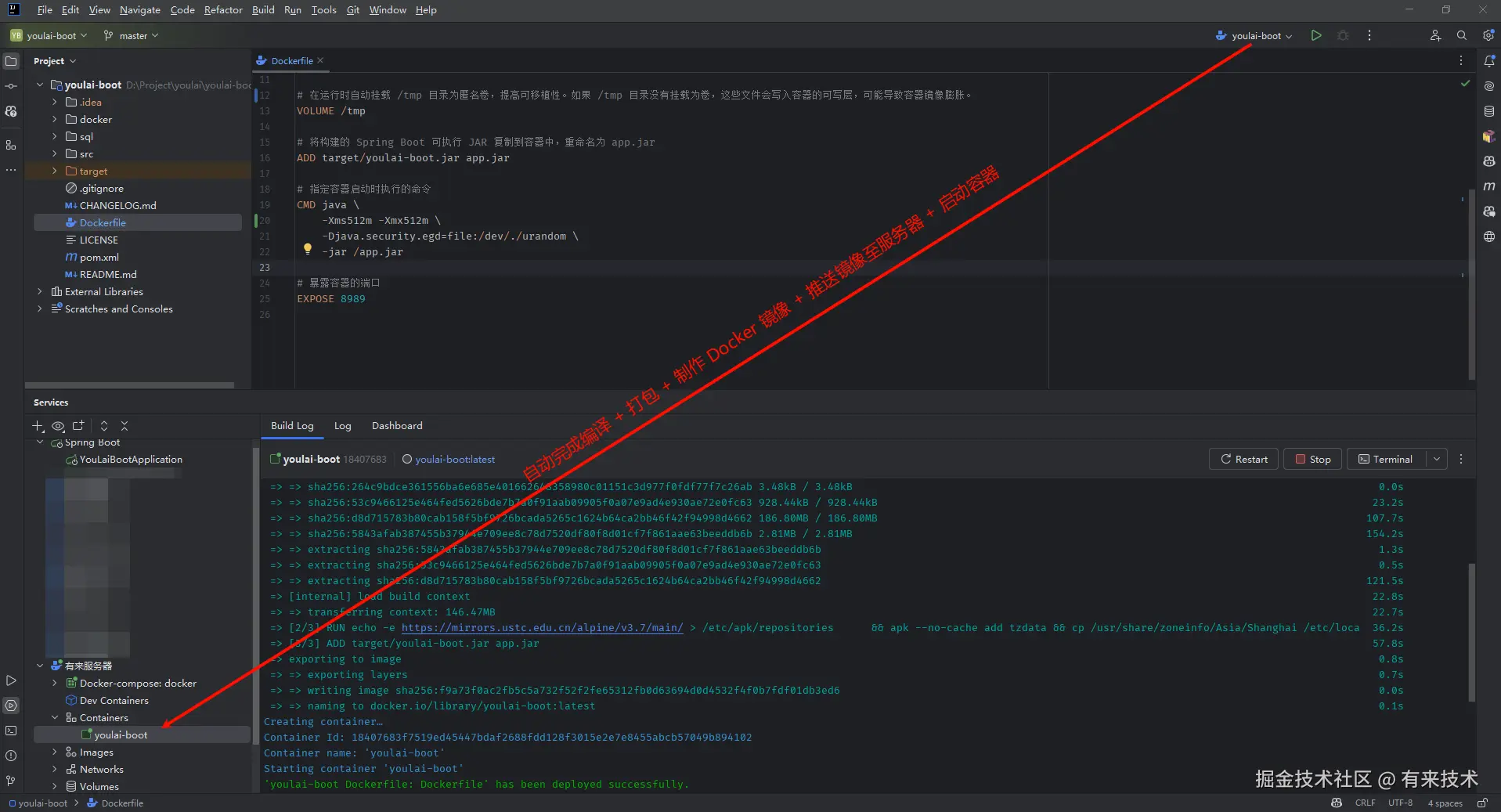The image size is (1501, 812).
Task: Debug the youlai-boot configuration
Action: pyautogui.click(x=1343, y=35)
